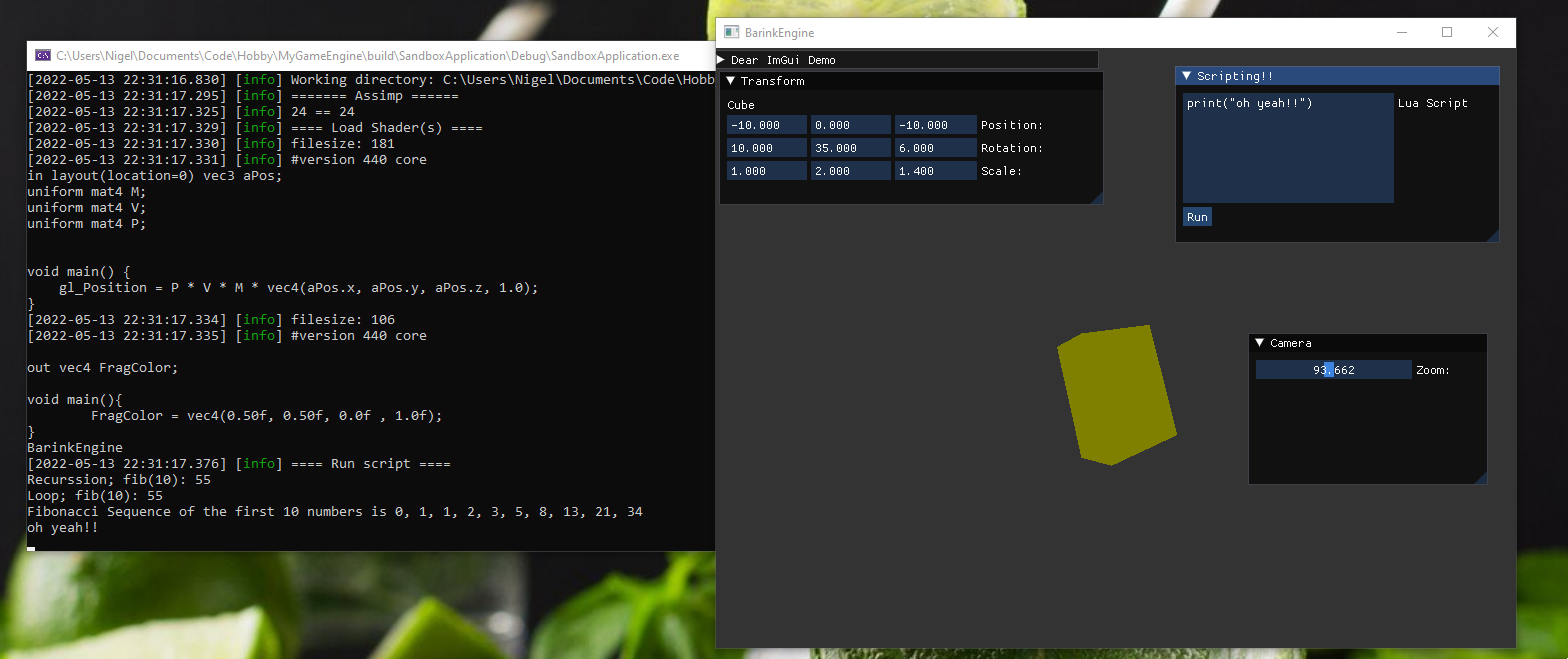Click the Transform panel title text
The image size is (1568, 659).
(x=773, y=81)
